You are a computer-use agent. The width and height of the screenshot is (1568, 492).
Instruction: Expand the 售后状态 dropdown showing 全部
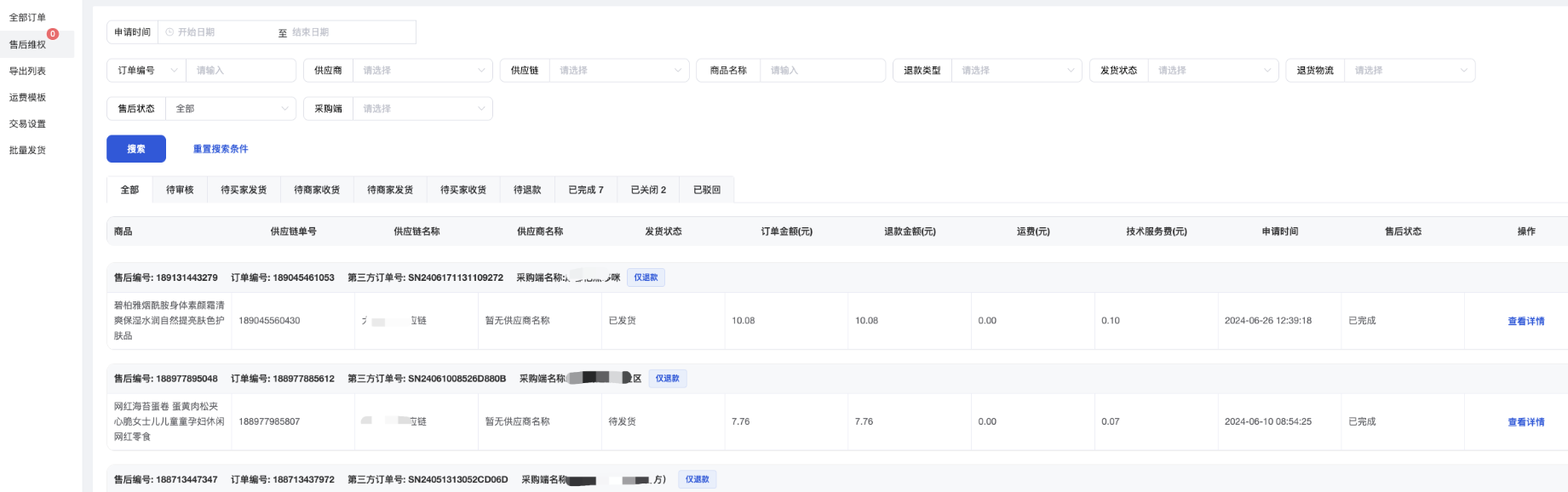pyautogui.click(x=232, y=109)
